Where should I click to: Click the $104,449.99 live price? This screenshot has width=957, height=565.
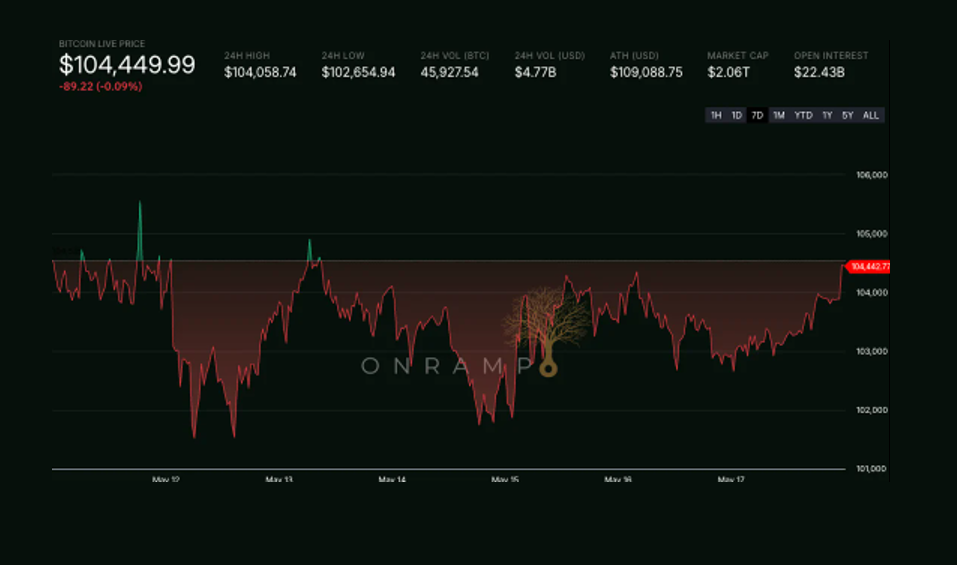[x=127, y=65]
